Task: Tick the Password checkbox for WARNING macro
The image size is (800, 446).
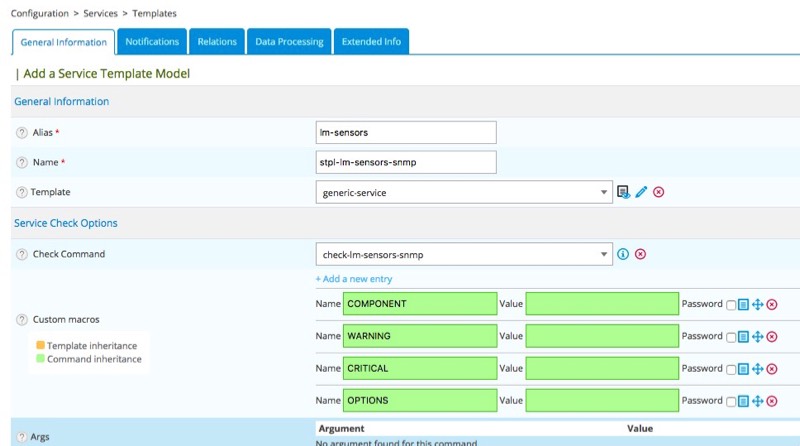Action: click(x=731, y=337)
